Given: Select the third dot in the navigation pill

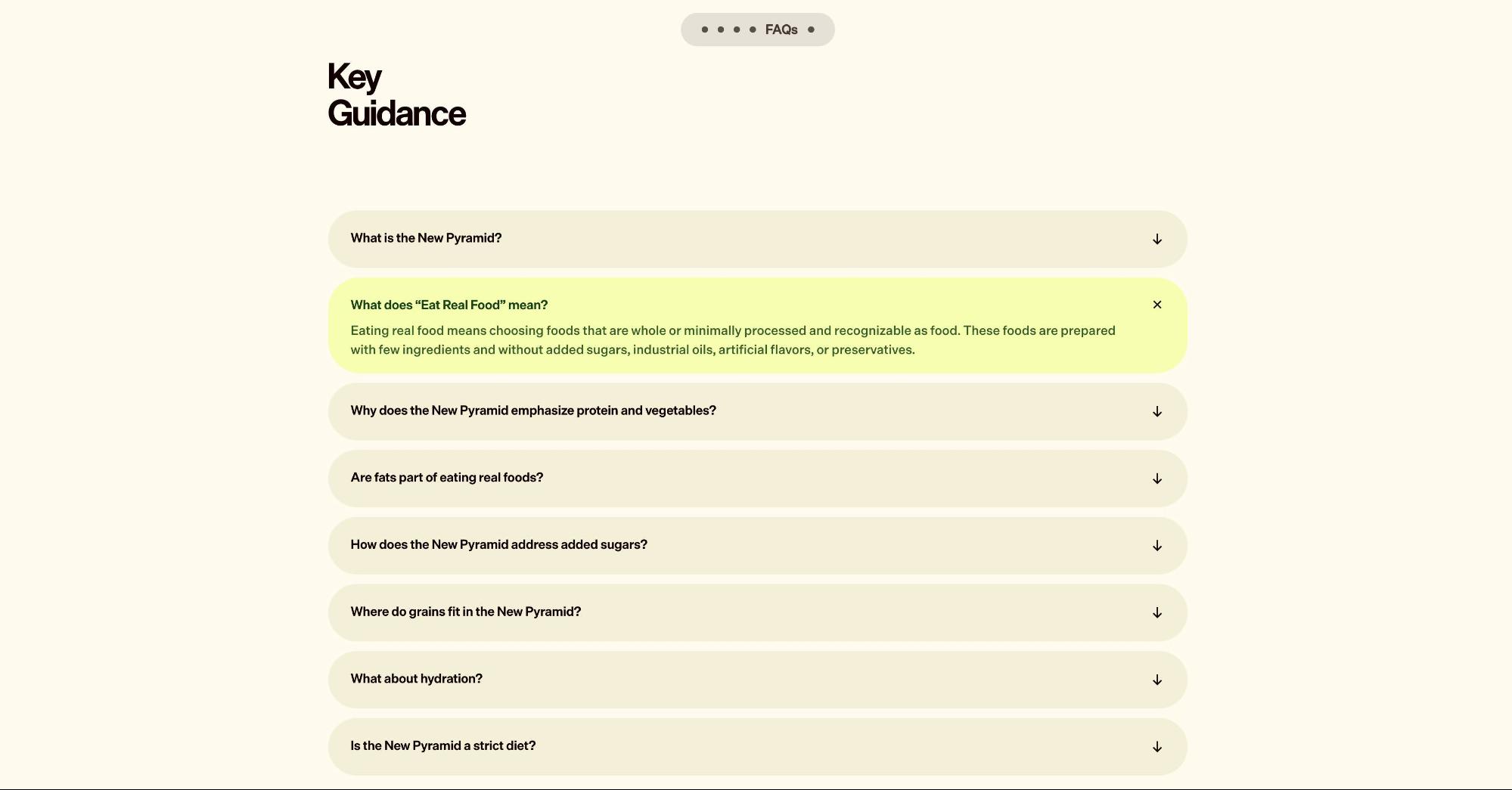Looking at the screenshot, I should point(736,29).
